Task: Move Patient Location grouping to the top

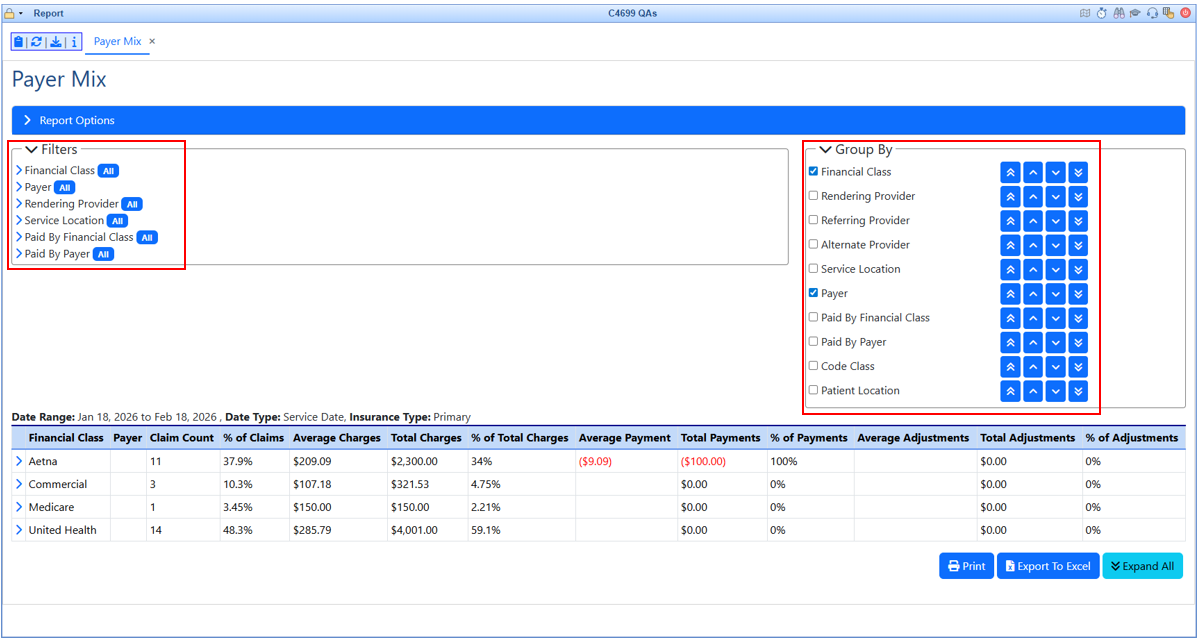Action: 1010,391
